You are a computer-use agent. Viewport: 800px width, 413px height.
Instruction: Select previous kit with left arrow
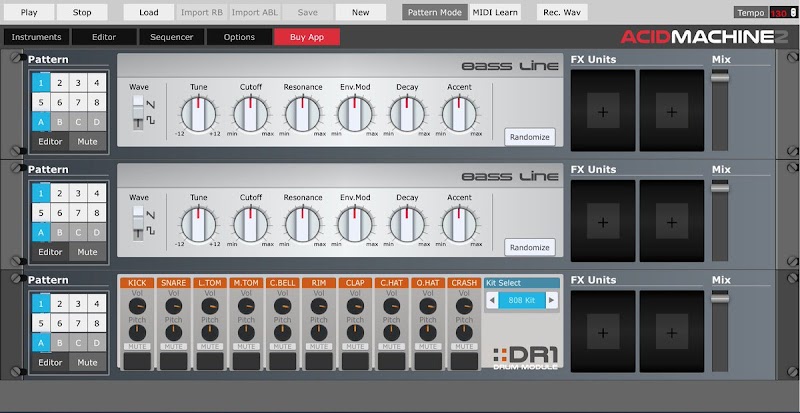[491, 300]
